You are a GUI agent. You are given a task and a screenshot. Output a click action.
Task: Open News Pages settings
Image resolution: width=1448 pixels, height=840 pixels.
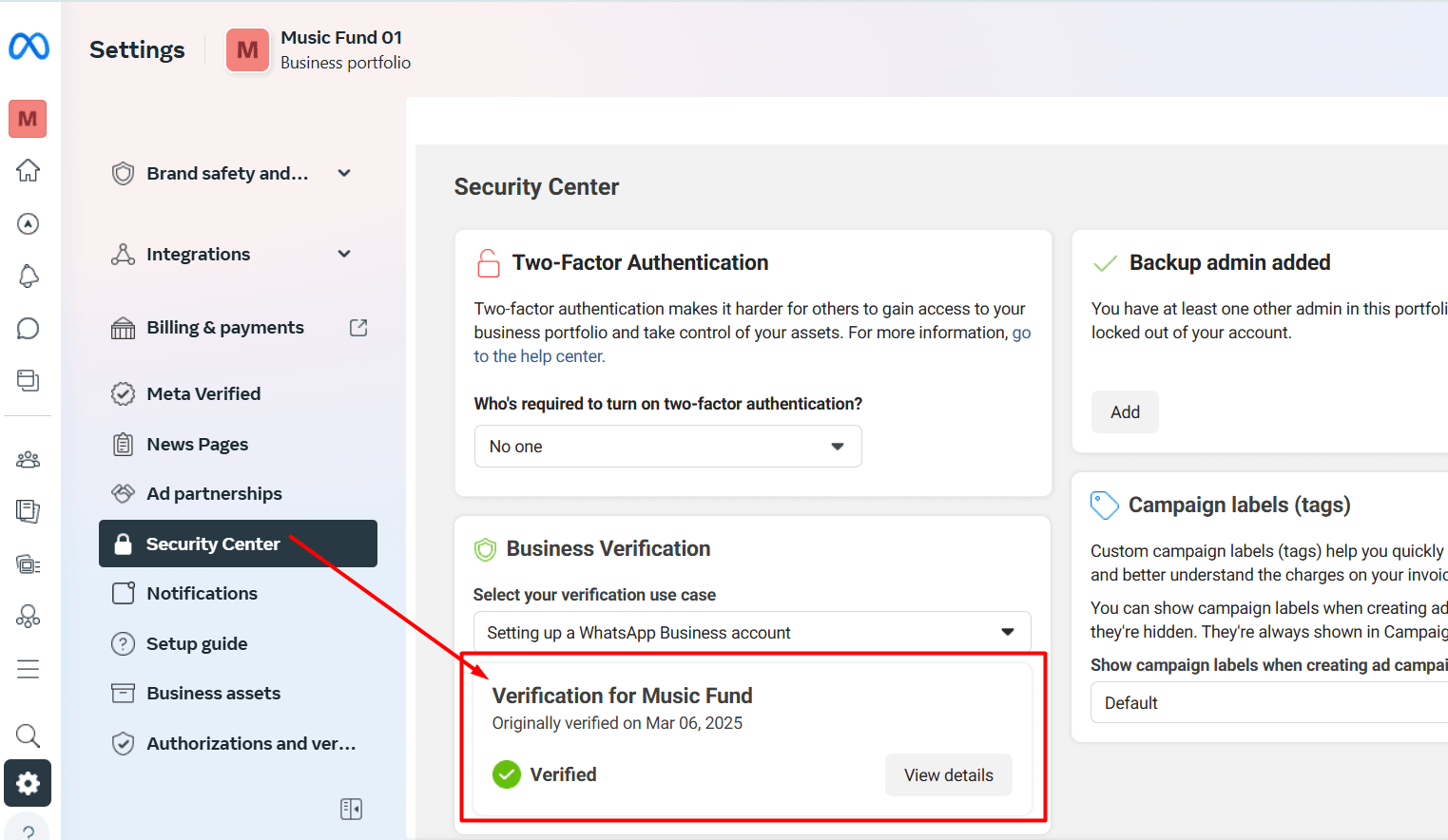point(238,445)
